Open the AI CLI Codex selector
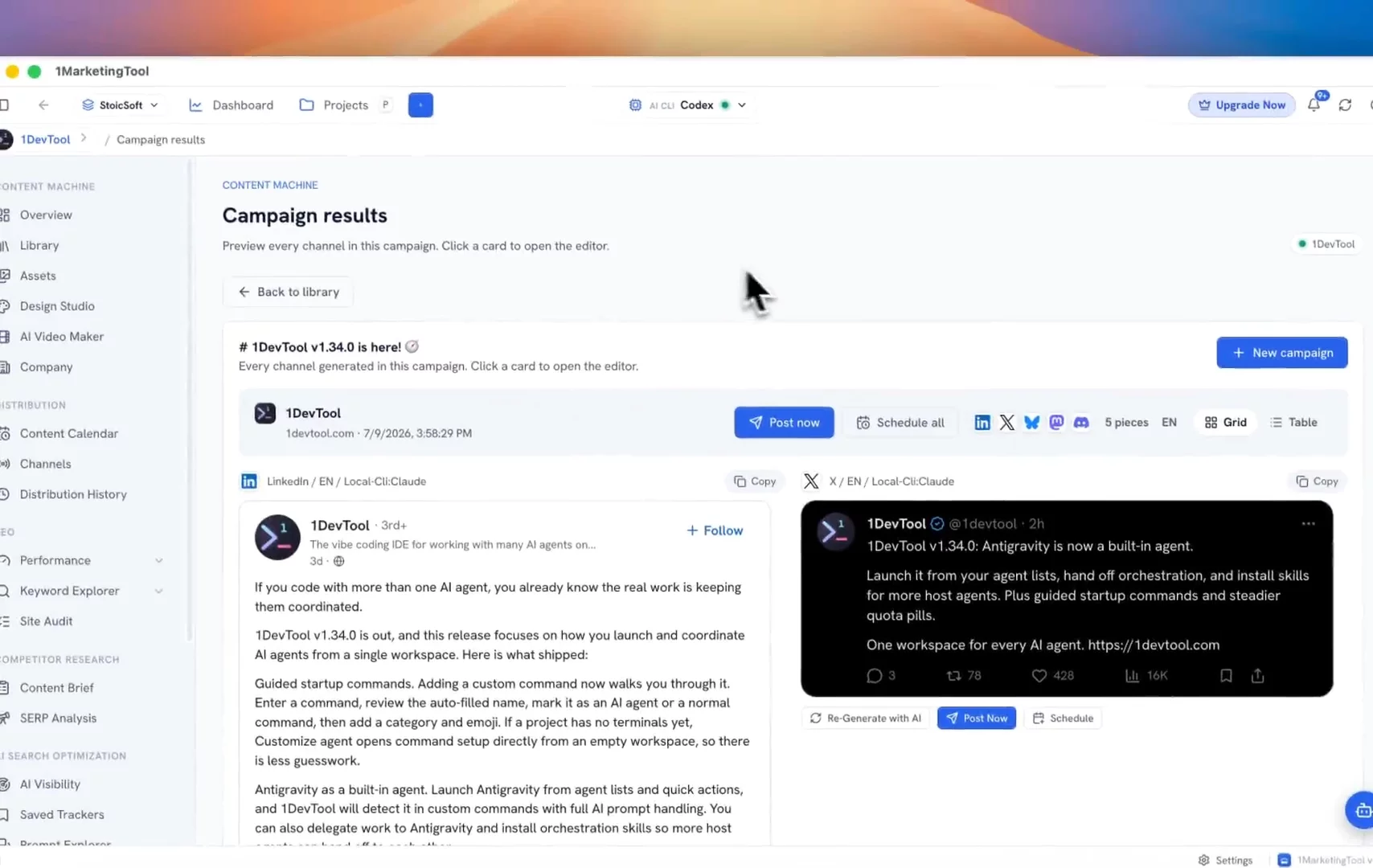 [688, 105]
